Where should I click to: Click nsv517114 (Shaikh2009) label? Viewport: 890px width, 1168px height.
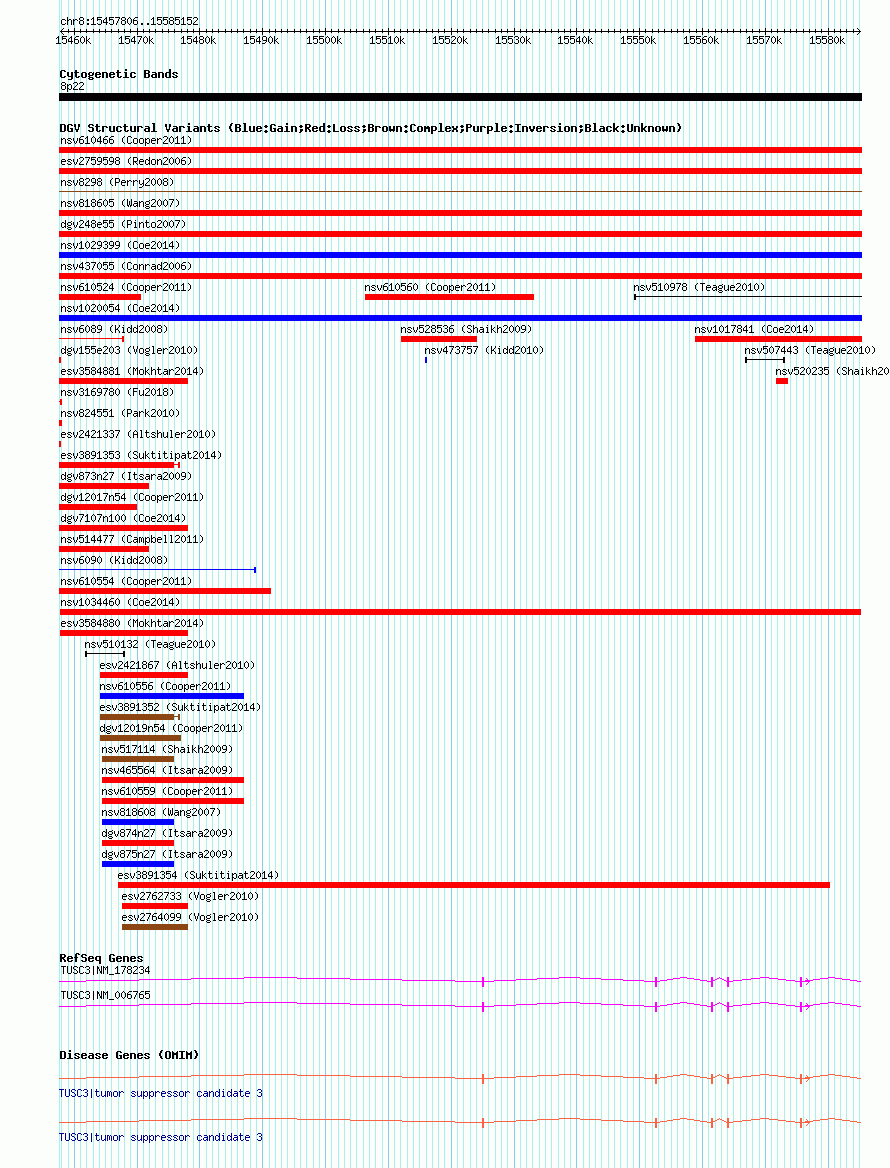pyautogui.click(x=167, y=749)
